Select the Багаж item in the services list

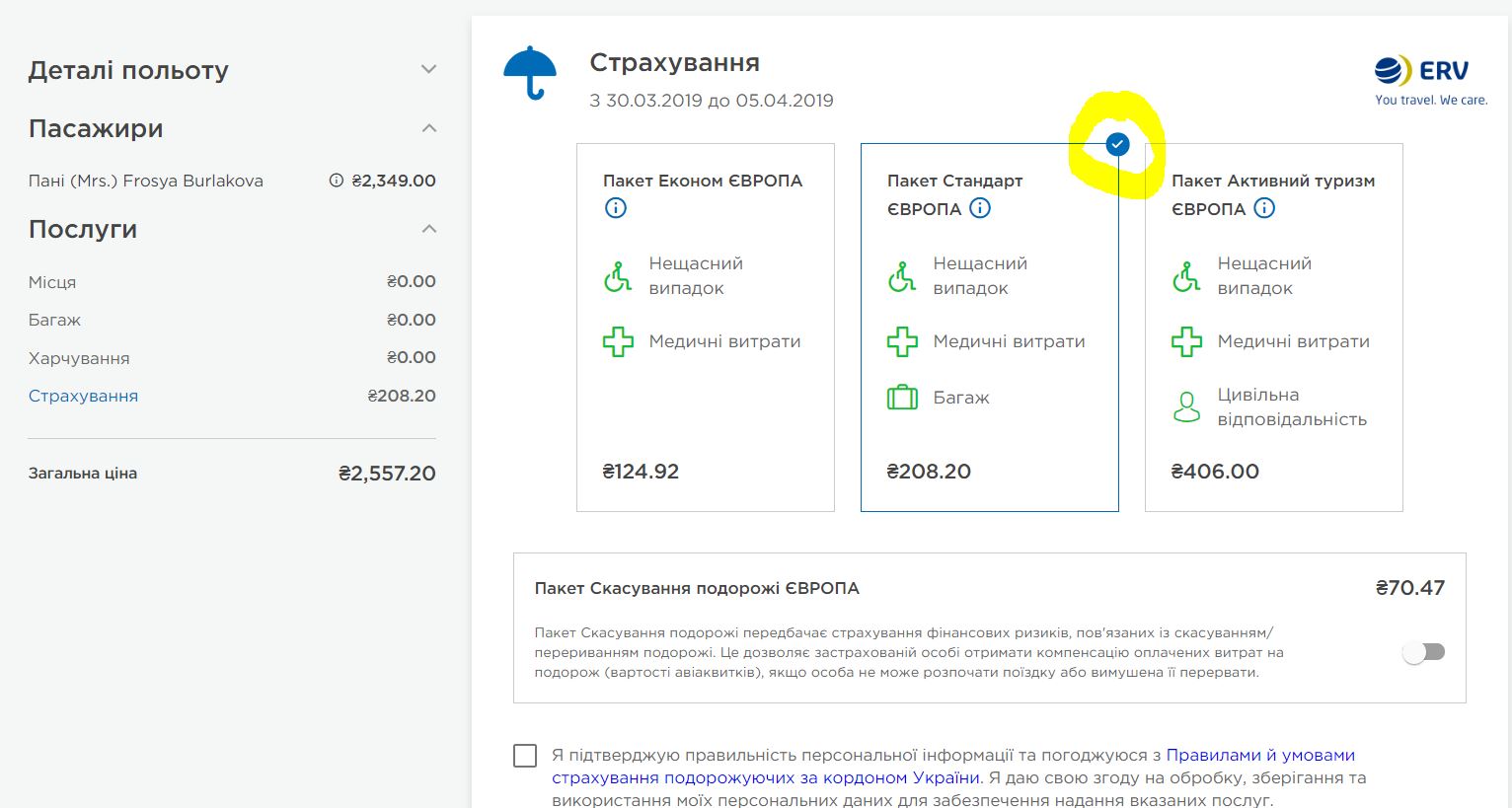coord(54,320)
